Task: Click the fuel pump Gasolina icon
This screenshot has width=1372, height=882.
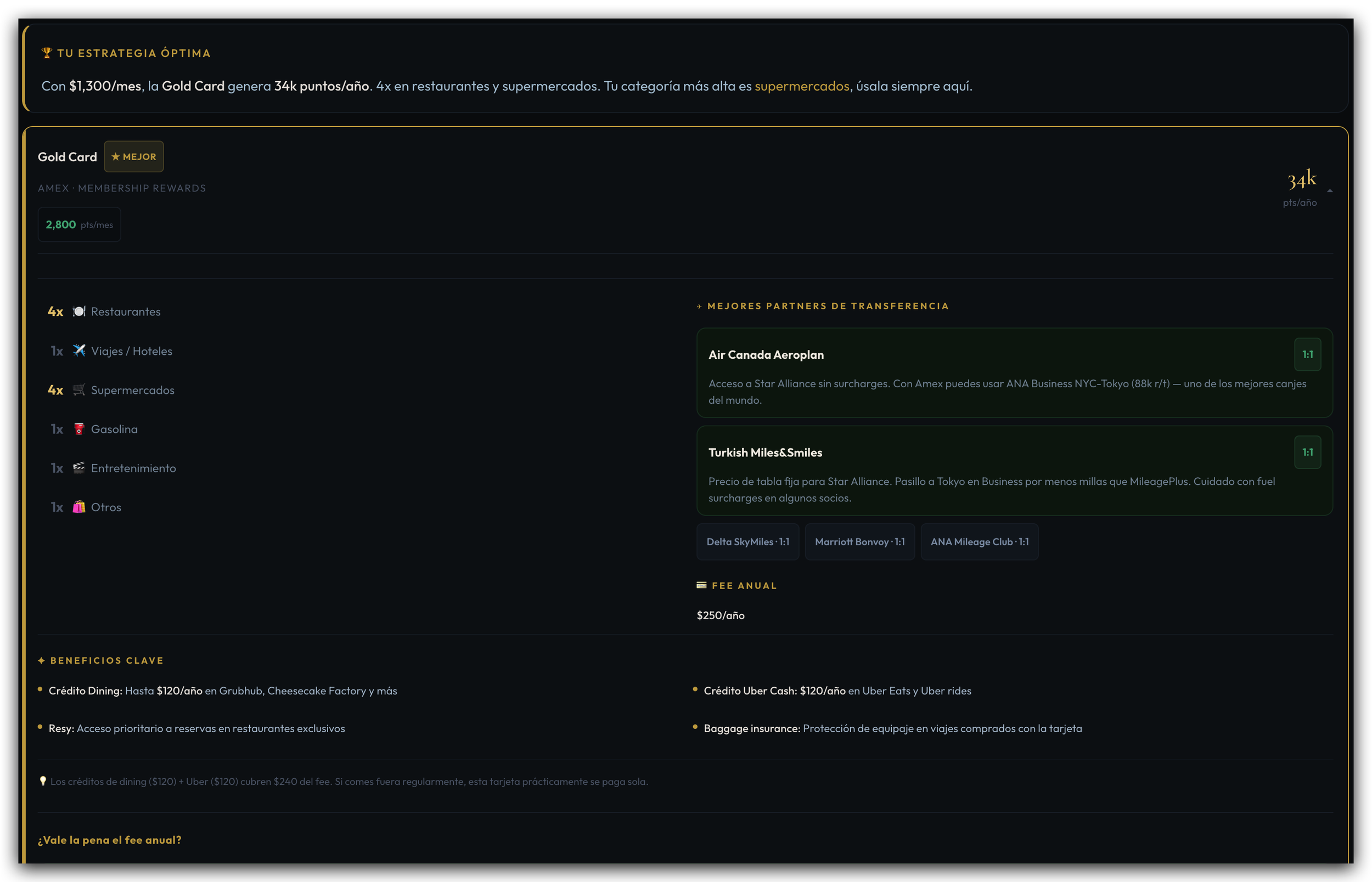Action: 79,429
